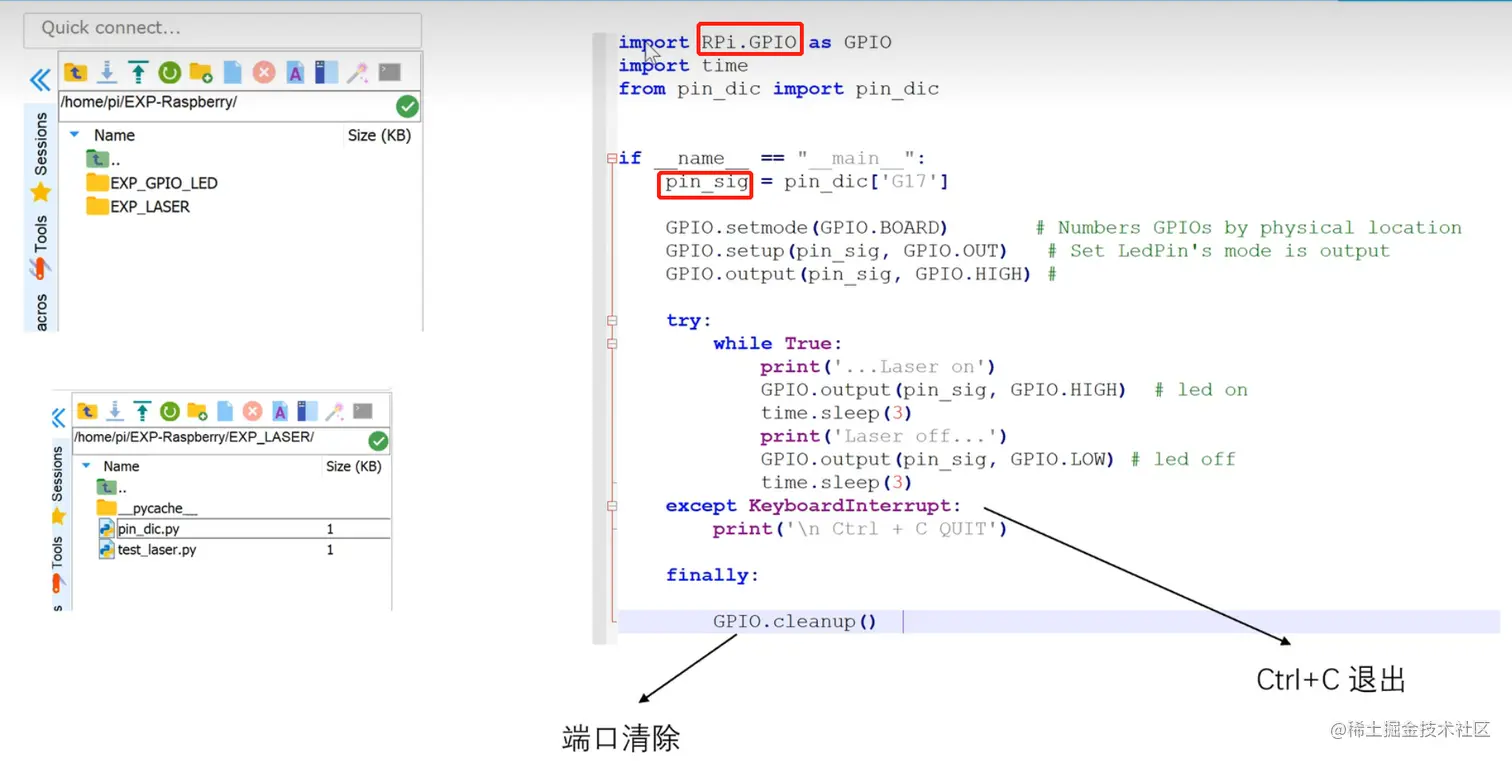The image size is (1512, 761).
Task: Click green check next to /home/pi/EXP-Raspberry/ path
Action: [407, 106]
